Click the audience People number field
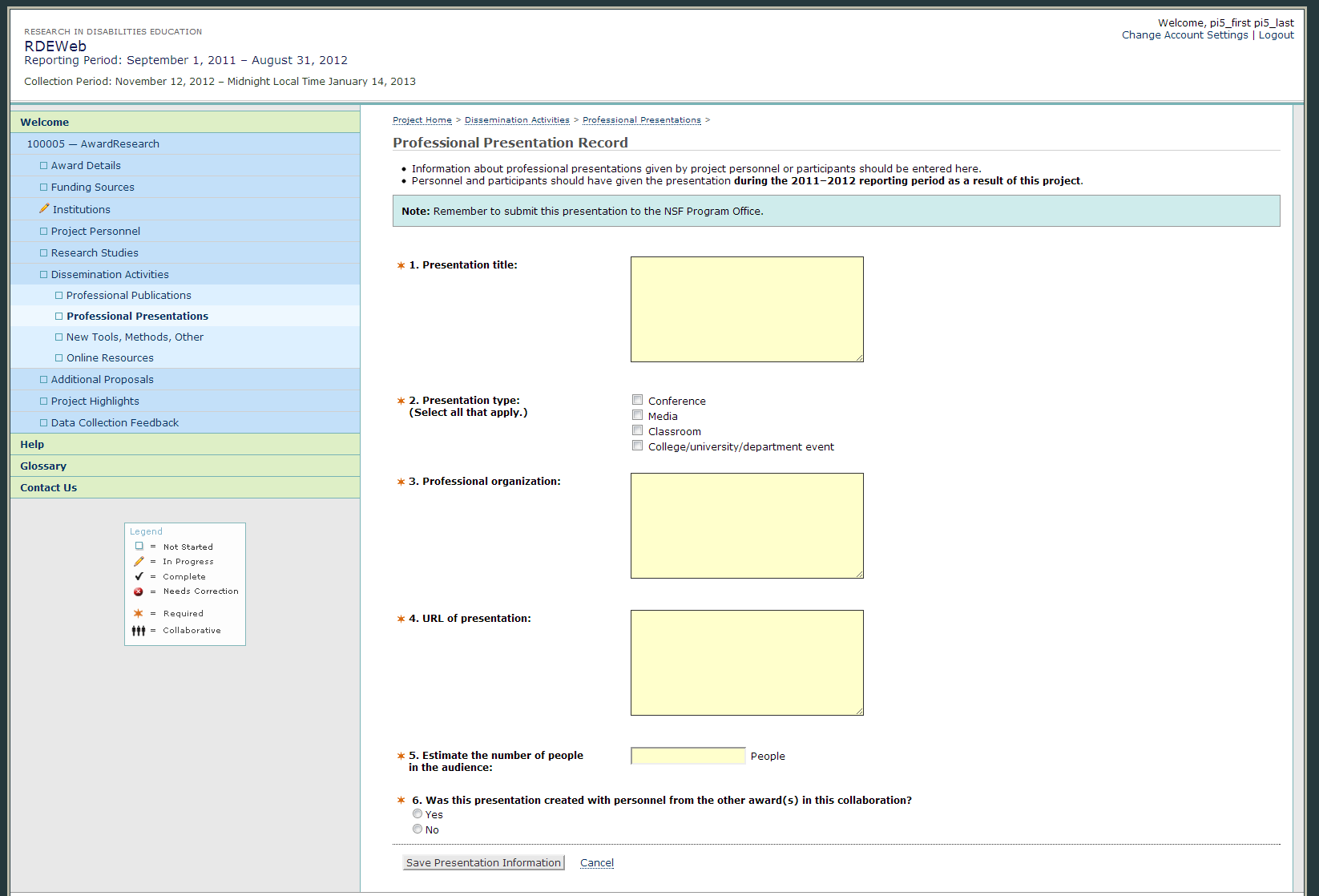1319x896 pixels. [688, 756]
